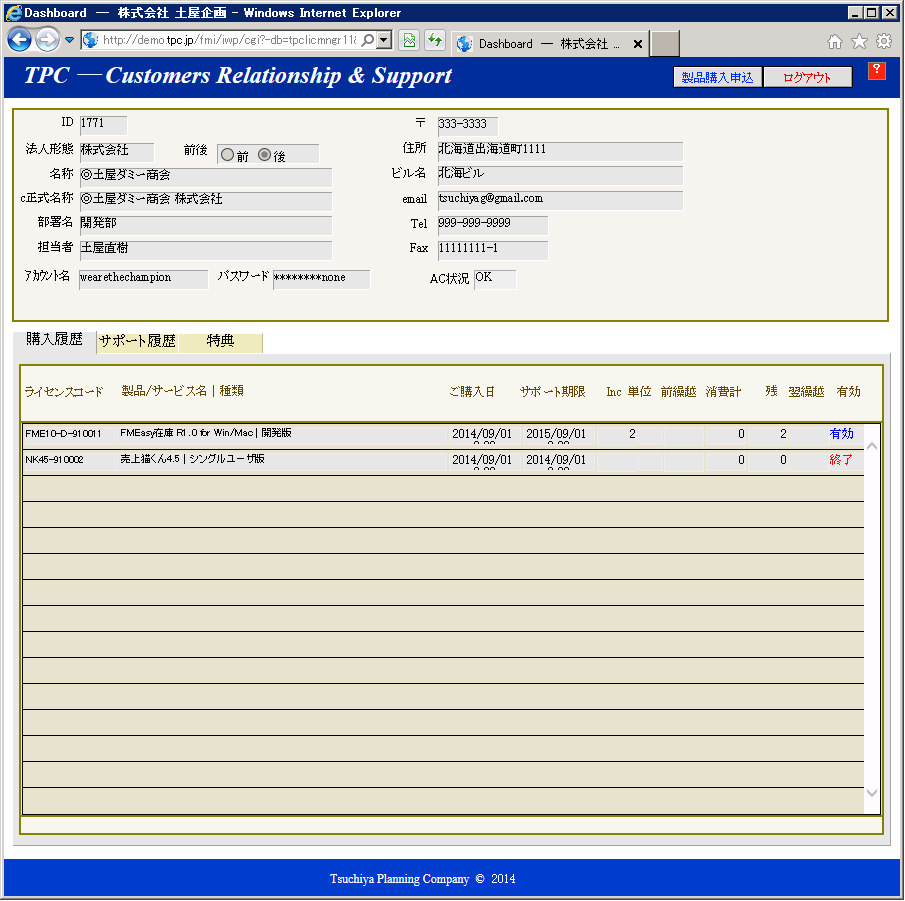
Task: Close the Dashboard browser tab
Action: pos(638,44)
